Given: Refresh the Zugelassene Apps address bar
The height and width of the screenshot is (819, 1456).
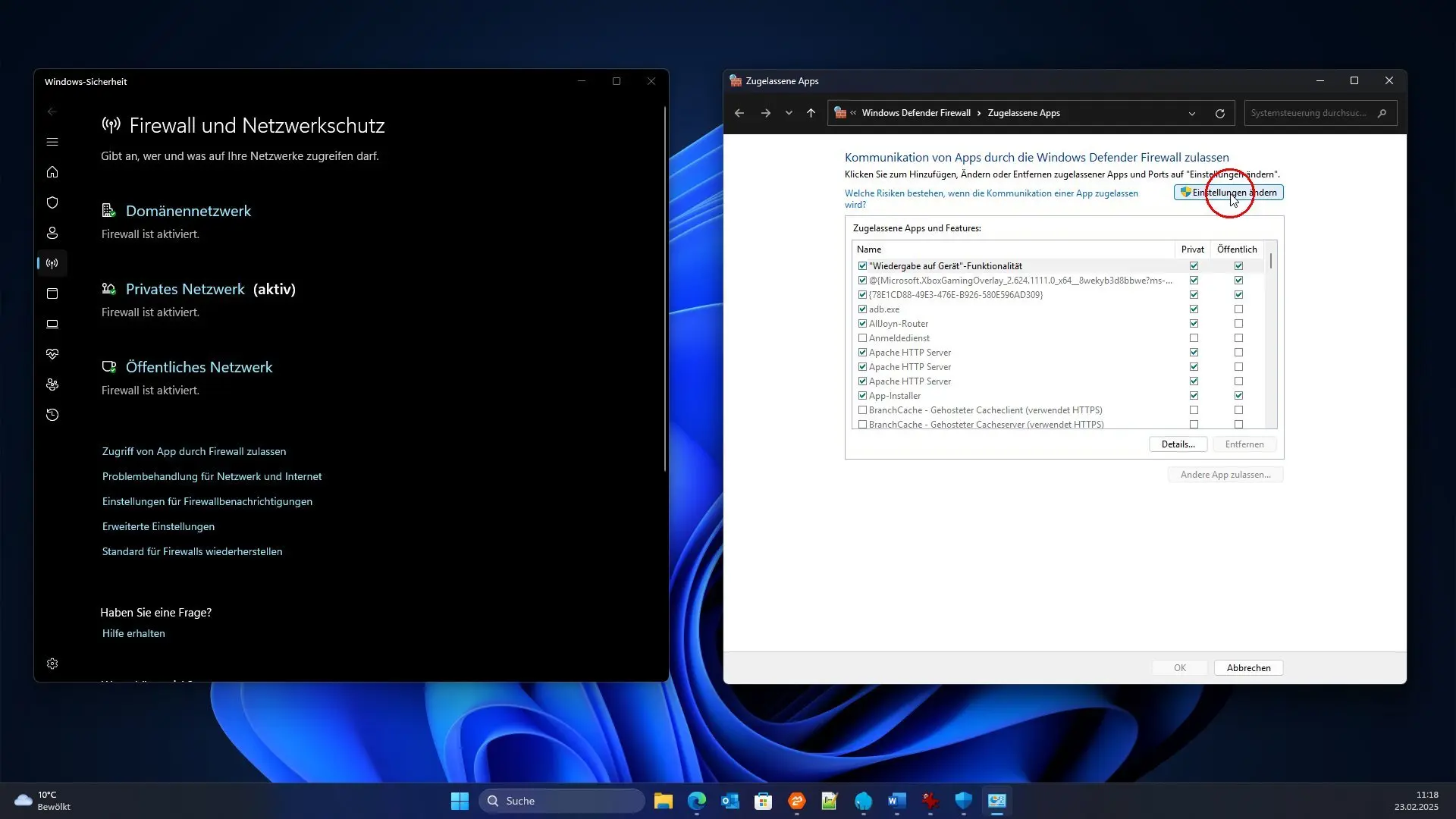Looking at the screenshot, I should coord(1220,114).
